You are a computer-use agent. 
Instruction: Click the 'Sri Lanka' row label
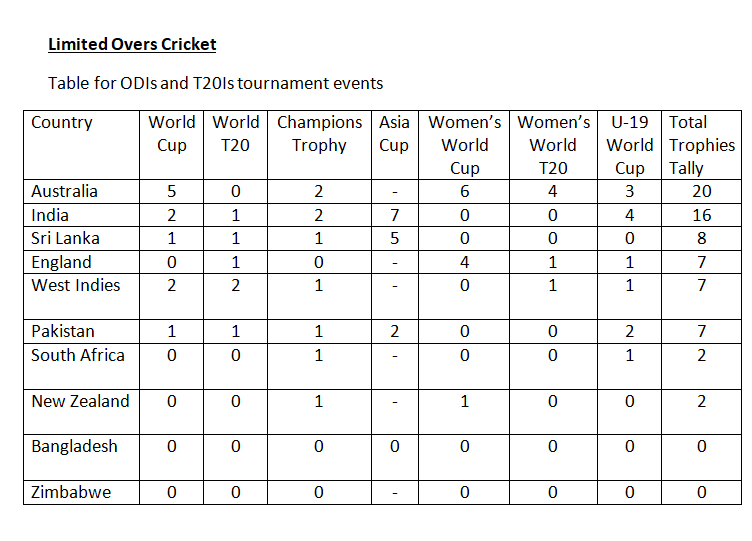point(61,239)
